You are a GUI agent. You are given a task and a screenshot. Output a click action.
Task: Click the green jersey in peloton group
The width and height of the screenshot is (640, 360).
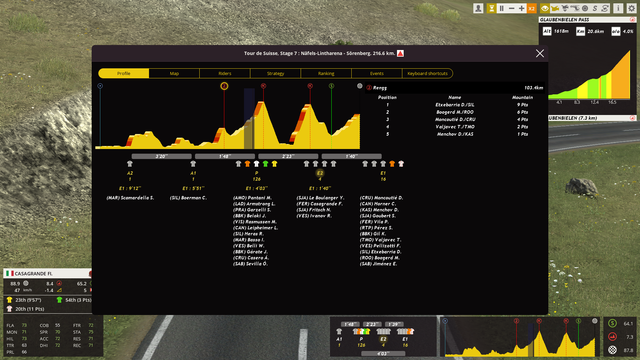tap(265, 164)
